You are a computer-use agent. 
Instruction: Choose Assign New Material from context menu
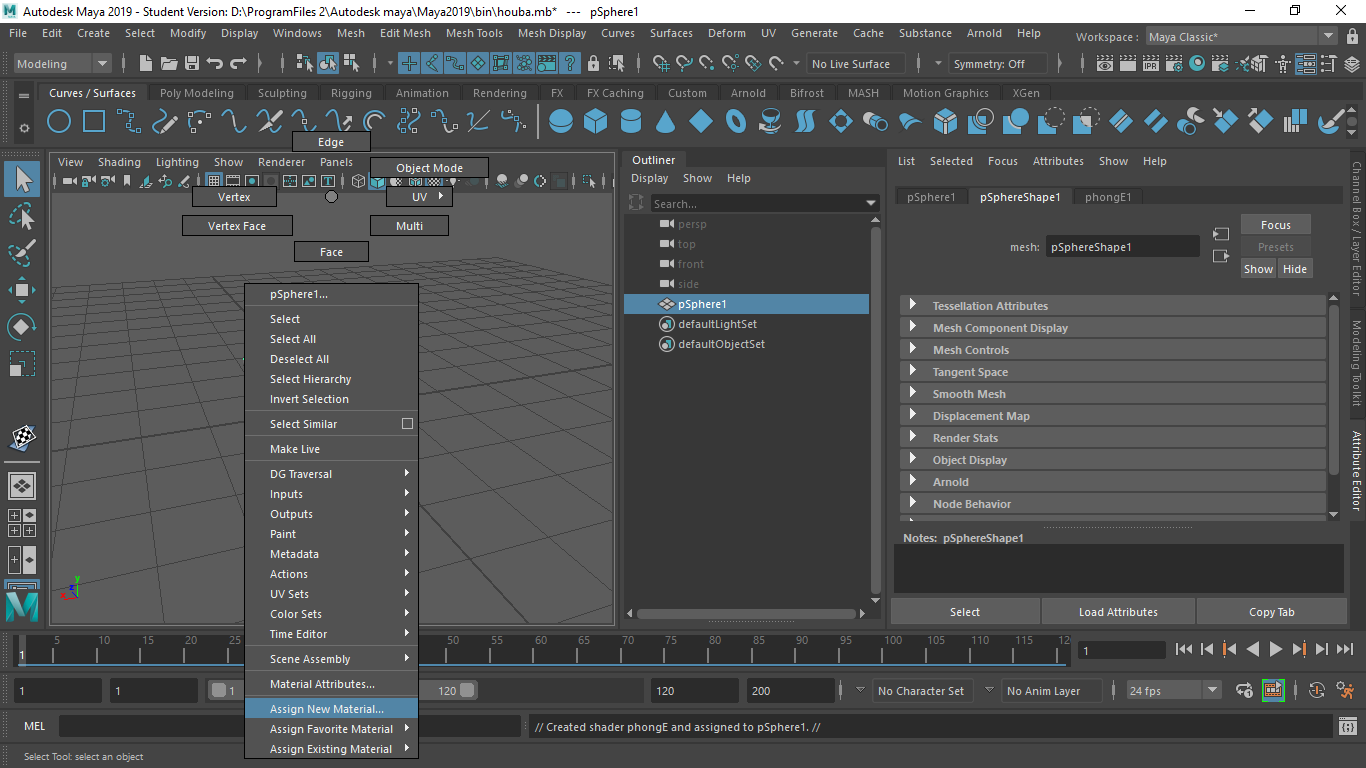pos(331,709)
